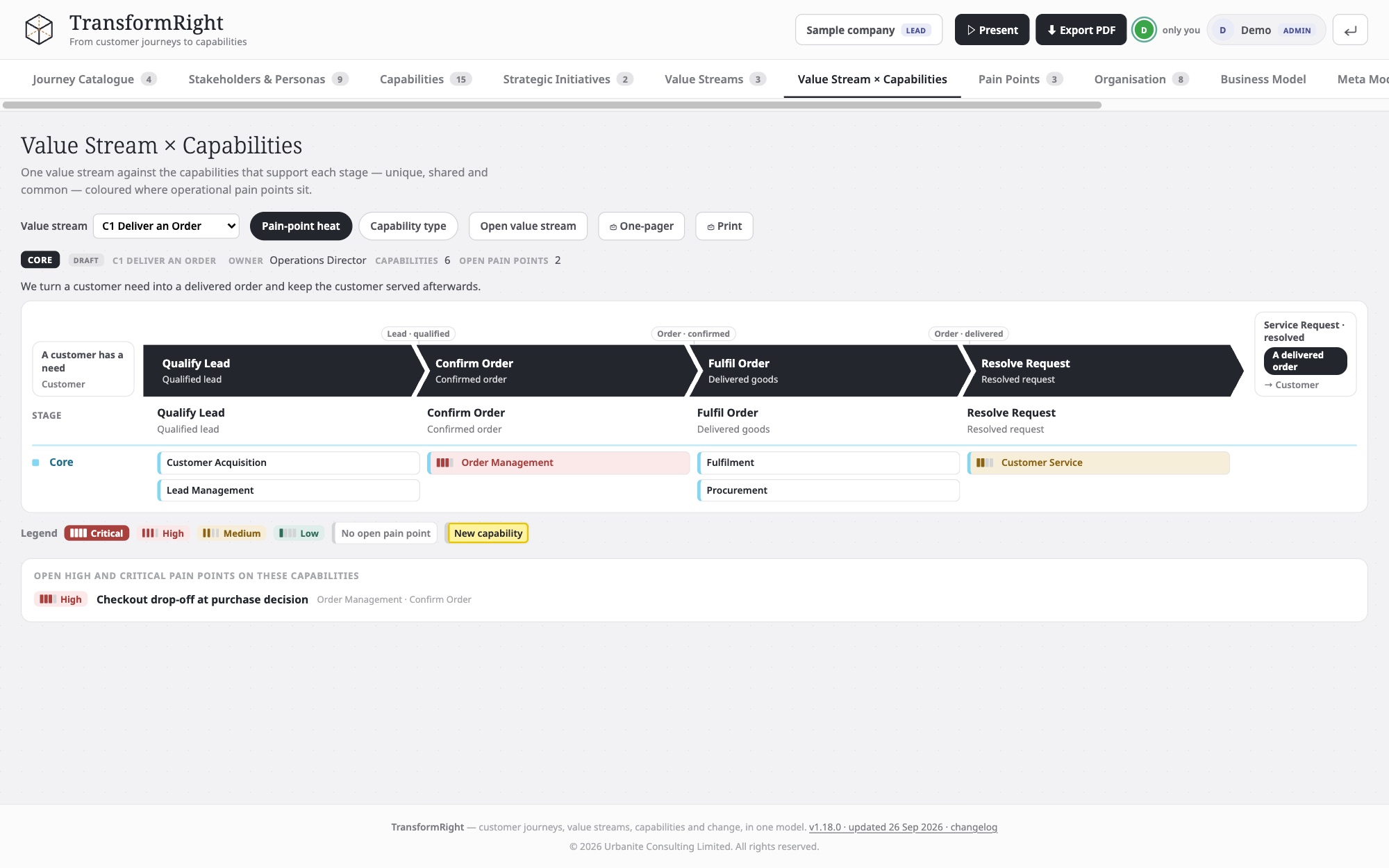Switch to the Journey Catalogue tab
This screenshot has width=1389, height=868.
coord(94,79)
